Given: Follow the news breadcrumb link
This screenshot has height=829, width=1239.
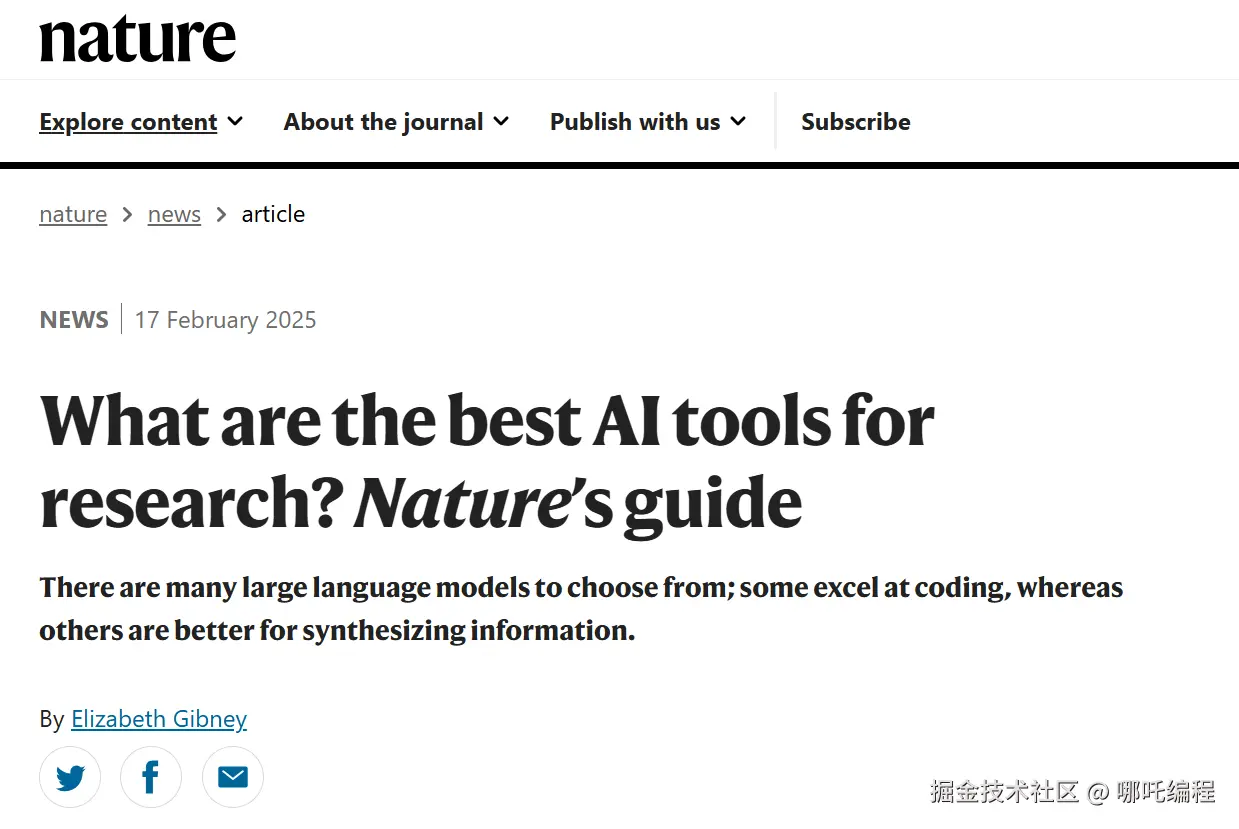Looking at the screenshot, I should (x=174, y=214).
